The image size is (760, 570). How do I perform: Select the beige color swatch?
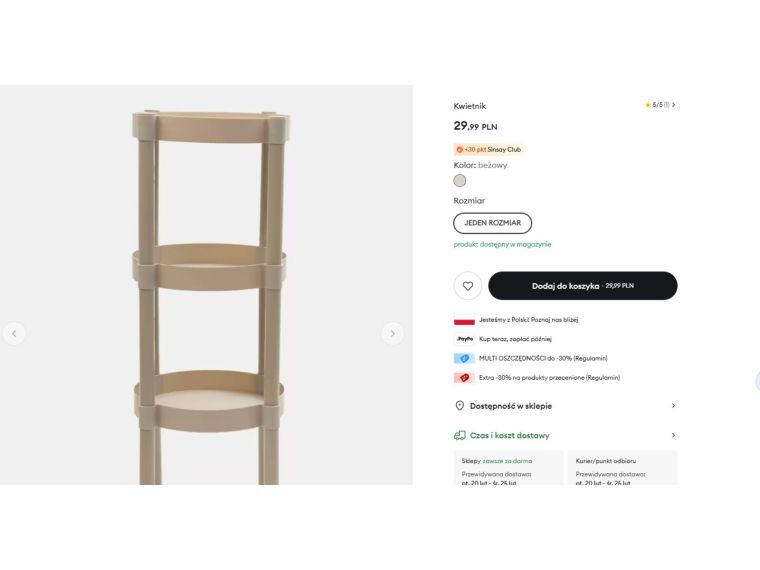coord(460,181)
